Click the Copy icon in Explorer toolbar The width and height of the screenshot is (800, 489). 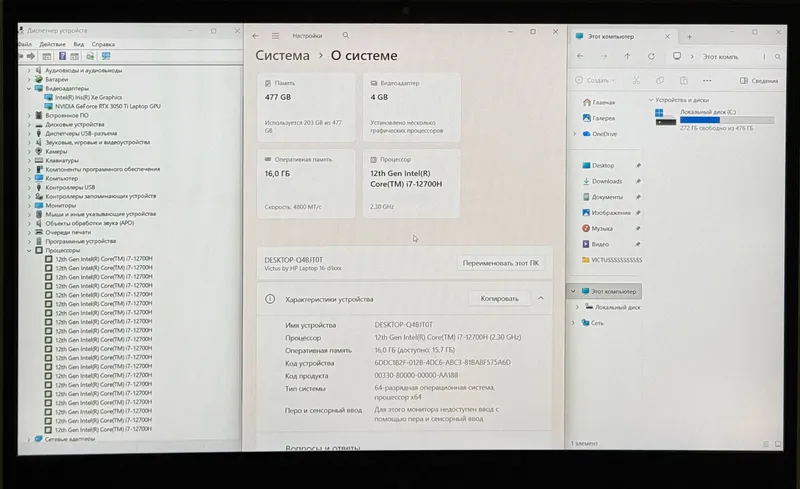tap(660, 80)
